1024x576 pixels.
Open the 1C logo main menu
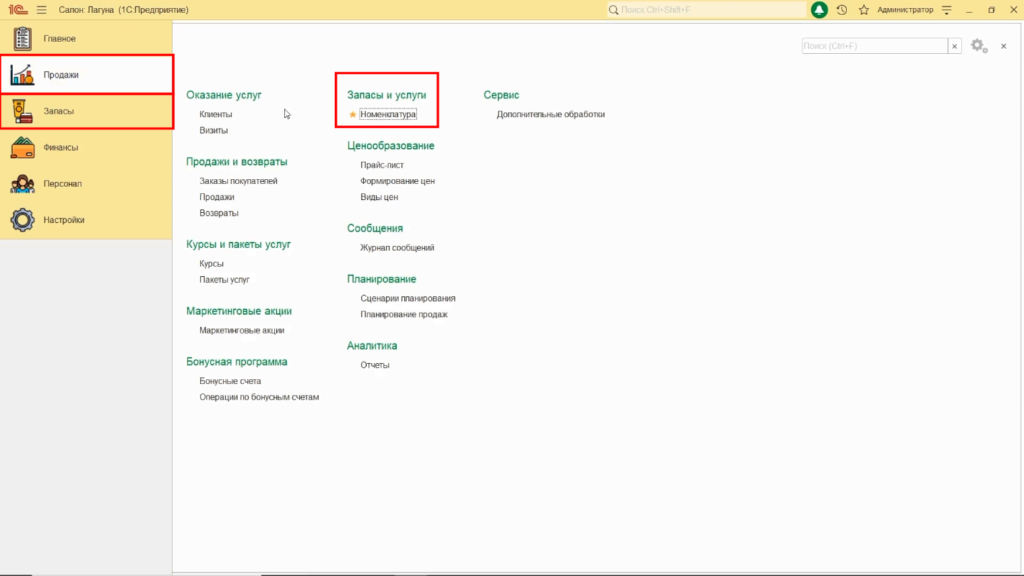tap(18, 10)
